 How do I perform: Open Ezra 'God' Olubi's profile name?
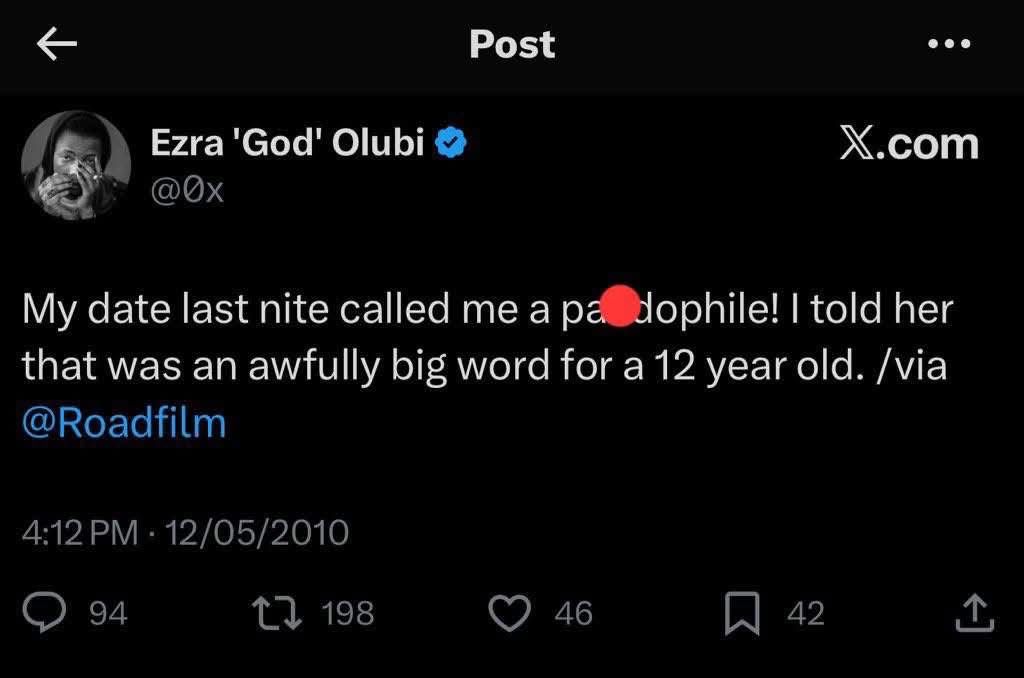(289, 144)
